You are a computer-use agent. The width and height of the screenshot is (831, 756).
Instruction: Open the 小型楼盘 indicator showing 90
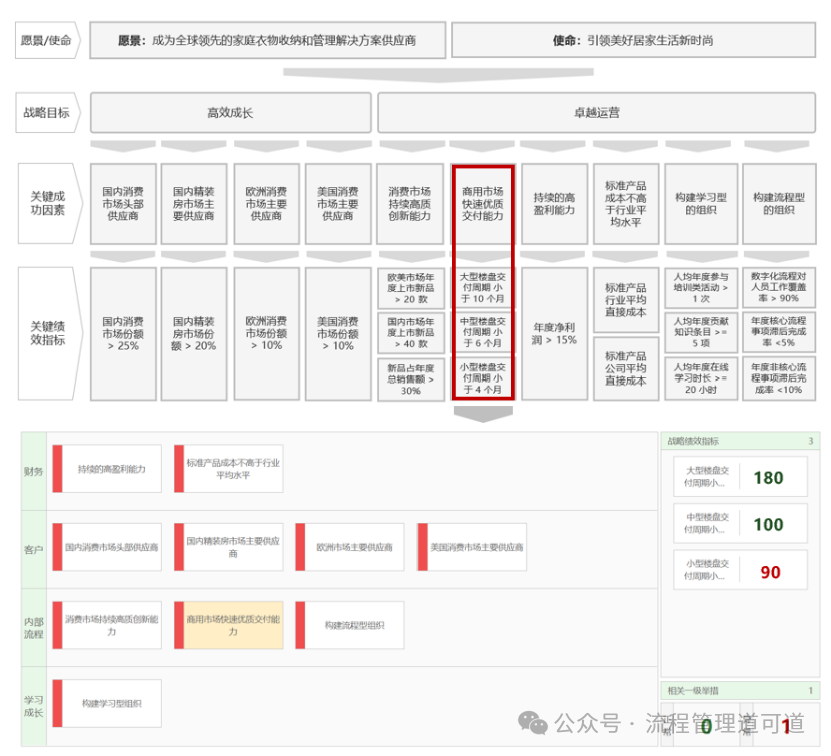pos(740,572)
